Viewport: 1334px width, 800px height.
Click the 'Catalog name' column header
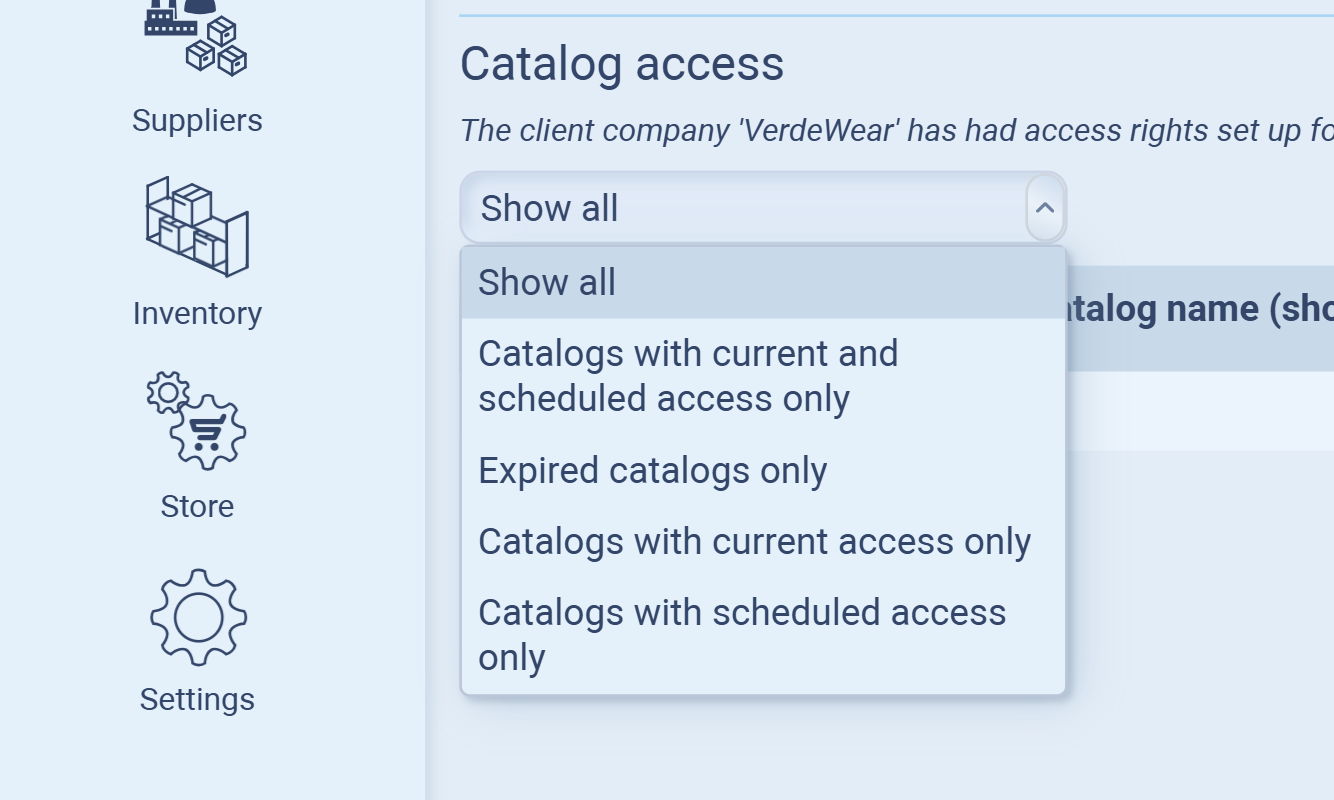coord(1200,310)
